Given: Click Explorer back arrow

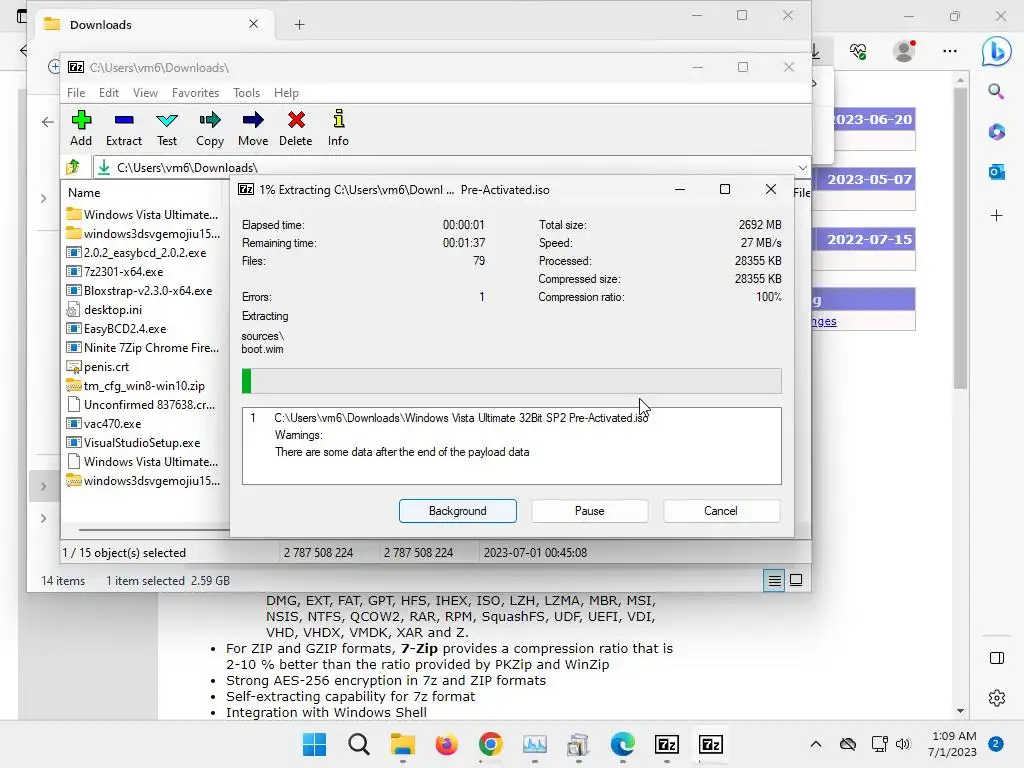Looking at the screenshot, I should pyautogui.click(x=47, y=122).
